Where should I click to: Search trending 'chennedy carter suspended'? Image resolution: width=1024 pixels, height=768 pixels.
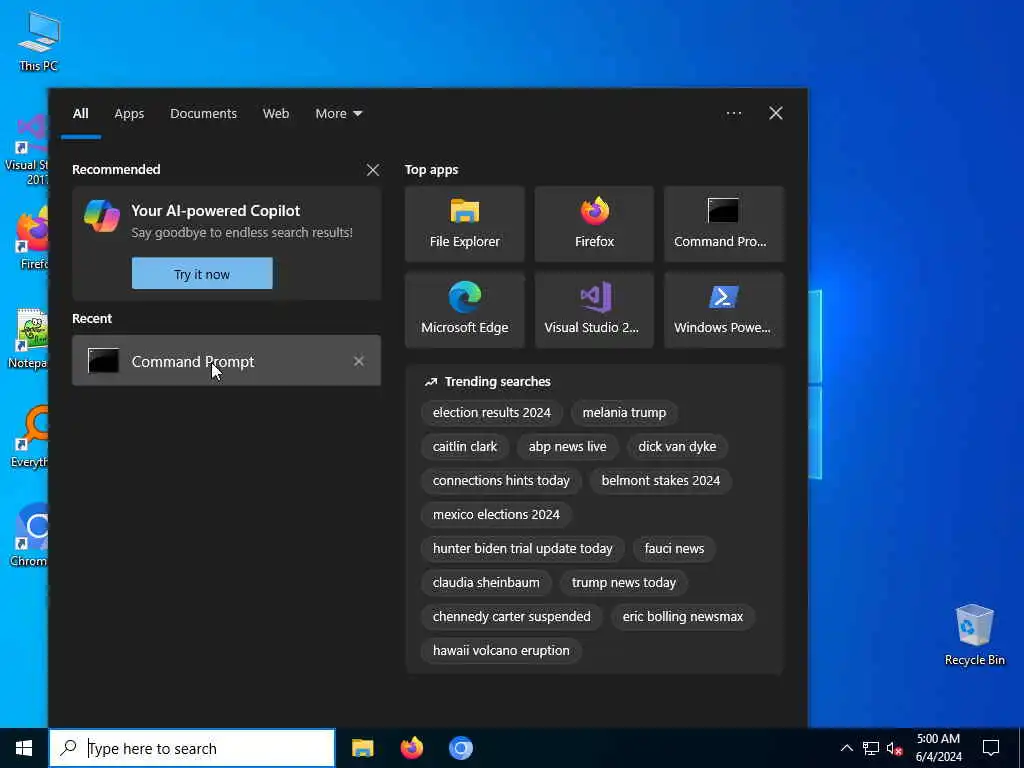(511, 616)
